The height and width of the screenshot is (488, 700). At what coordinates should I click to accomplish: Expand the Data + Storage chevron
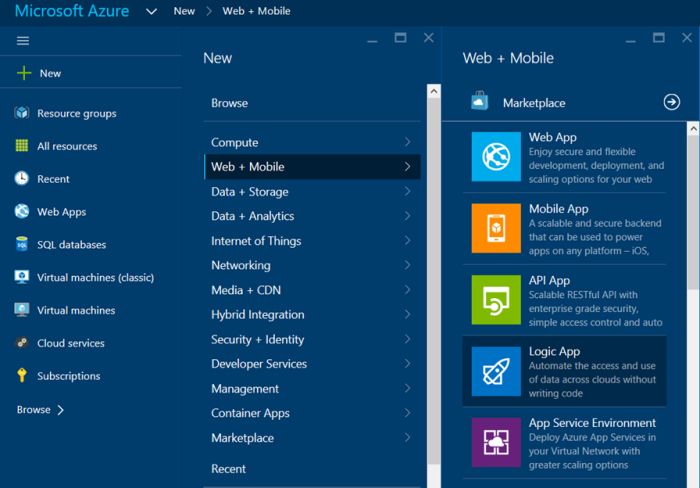(x=407, y=191)
